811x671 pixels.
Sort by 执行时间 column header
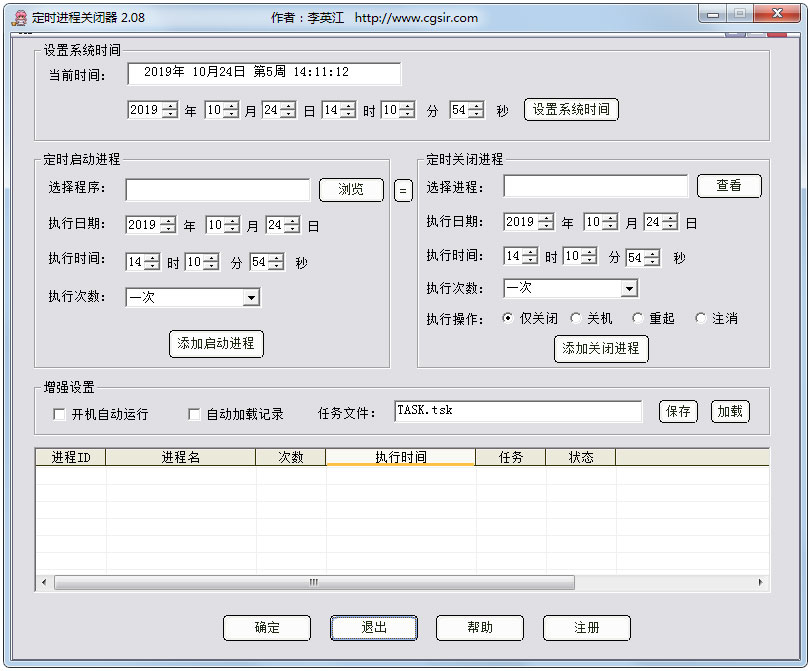401,457
